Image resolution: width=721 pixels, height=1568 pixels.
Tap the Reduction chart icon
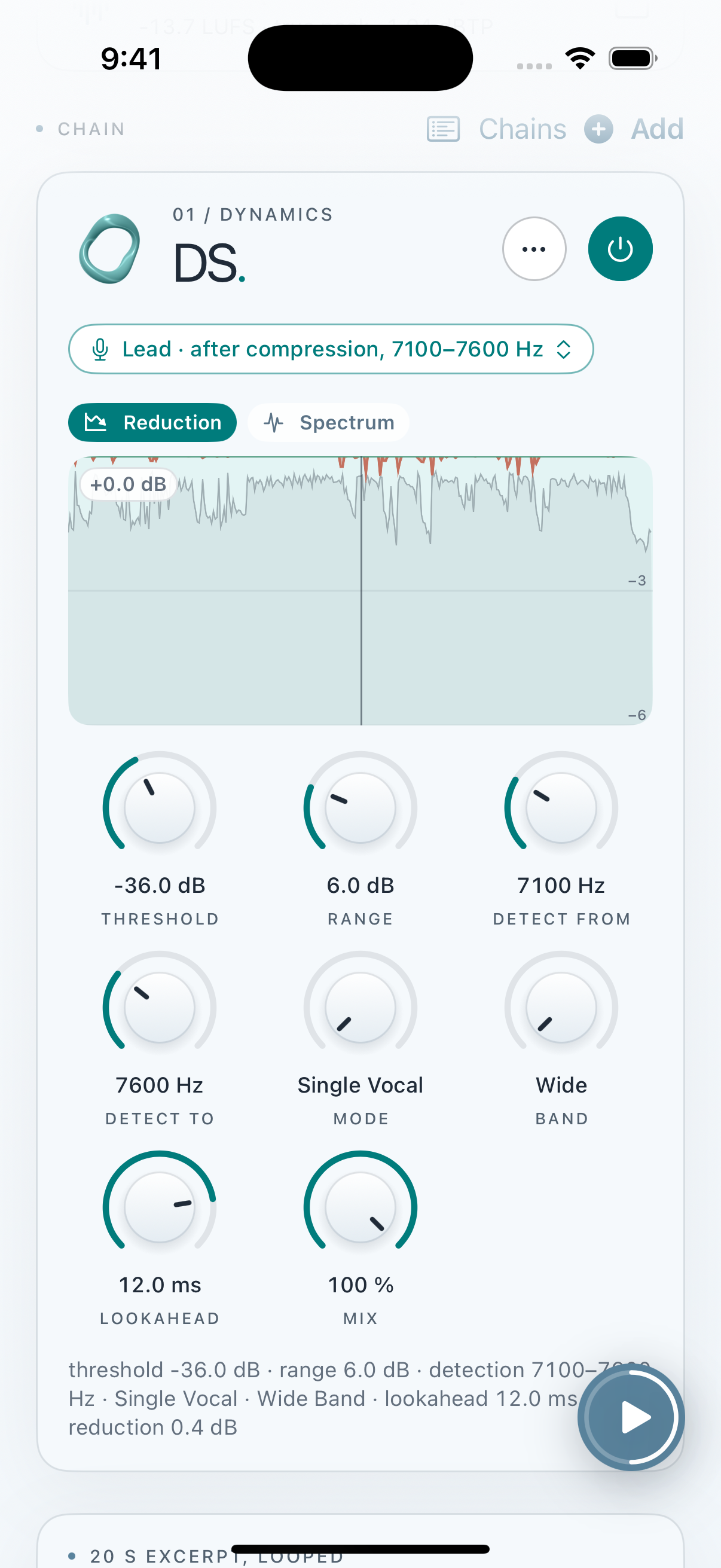tap(96, 422)
